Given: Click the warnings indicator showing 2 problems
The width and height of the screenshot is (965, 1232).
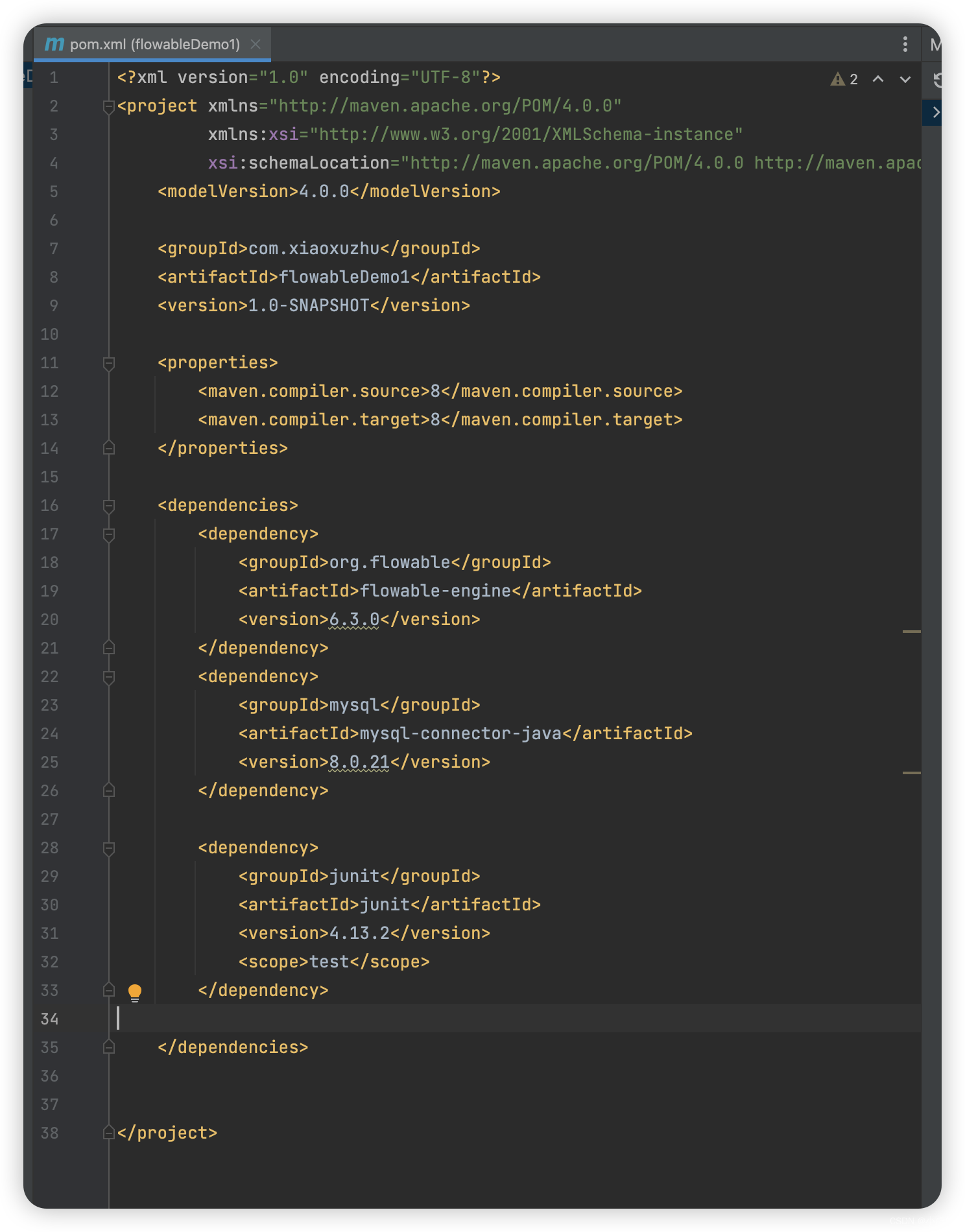Looking at the screenshot, I should (844, 79).
